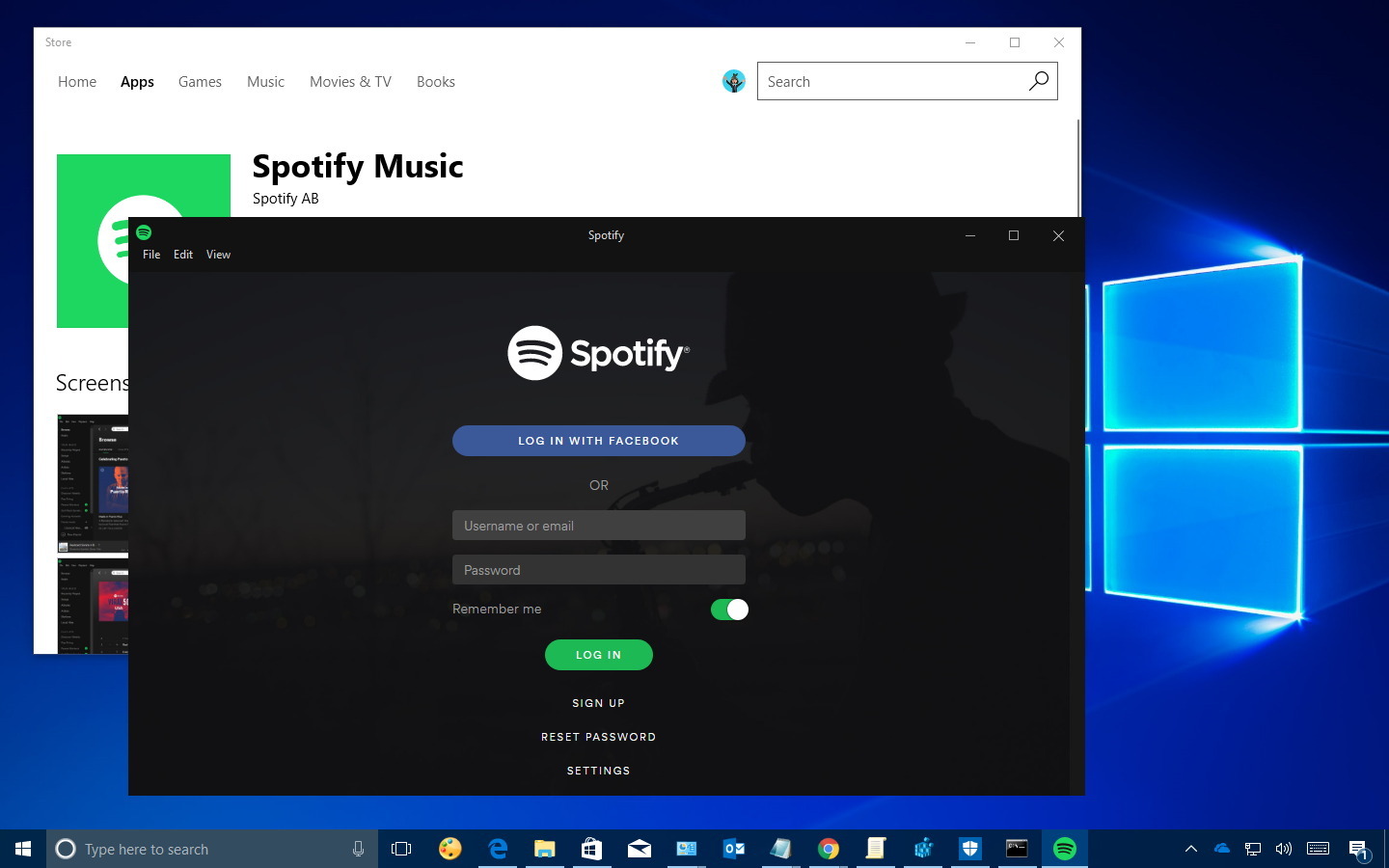
Task: Click the magnifier in the Store search box
Action: coord(1039,81)
